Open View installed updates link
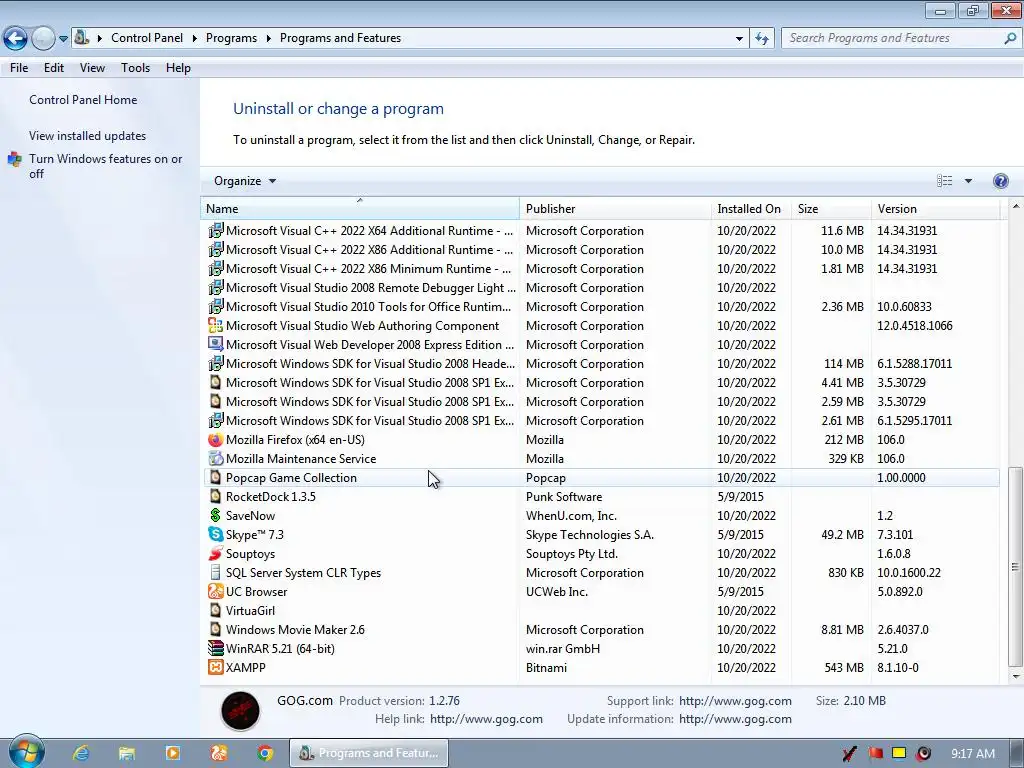This screenshot has height=768, width=1024. tap(88, 136)
